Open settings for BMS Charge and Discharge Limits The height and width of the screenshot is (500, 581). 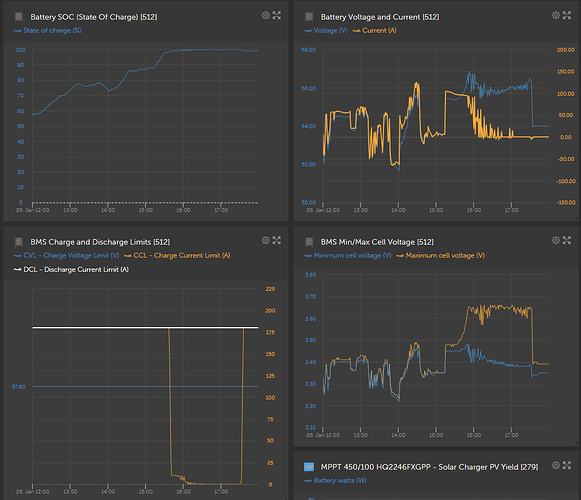(266, 240)
